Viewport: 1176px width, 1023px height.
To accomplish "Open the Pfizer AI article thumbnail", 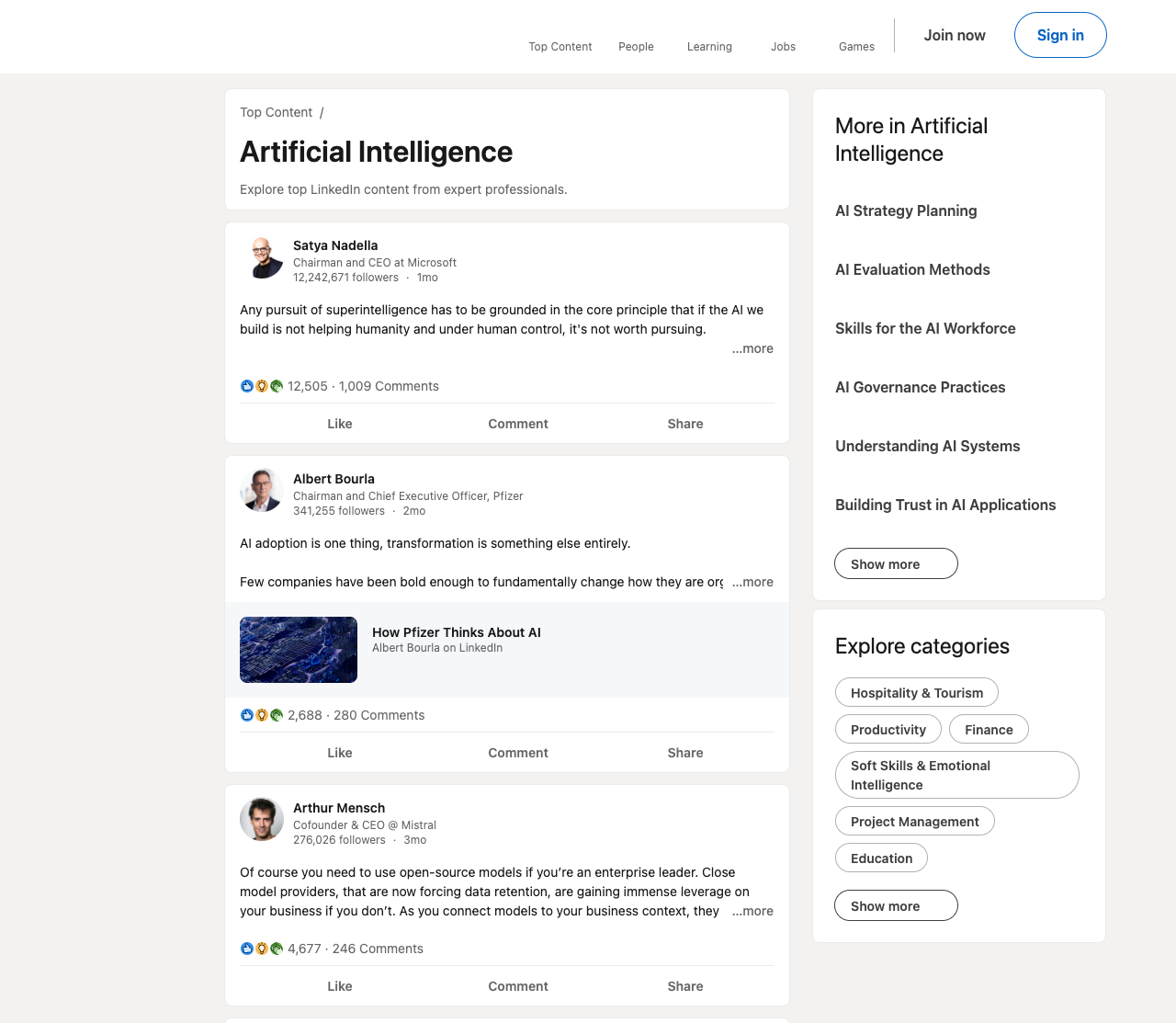I will [x=299, y=650].
